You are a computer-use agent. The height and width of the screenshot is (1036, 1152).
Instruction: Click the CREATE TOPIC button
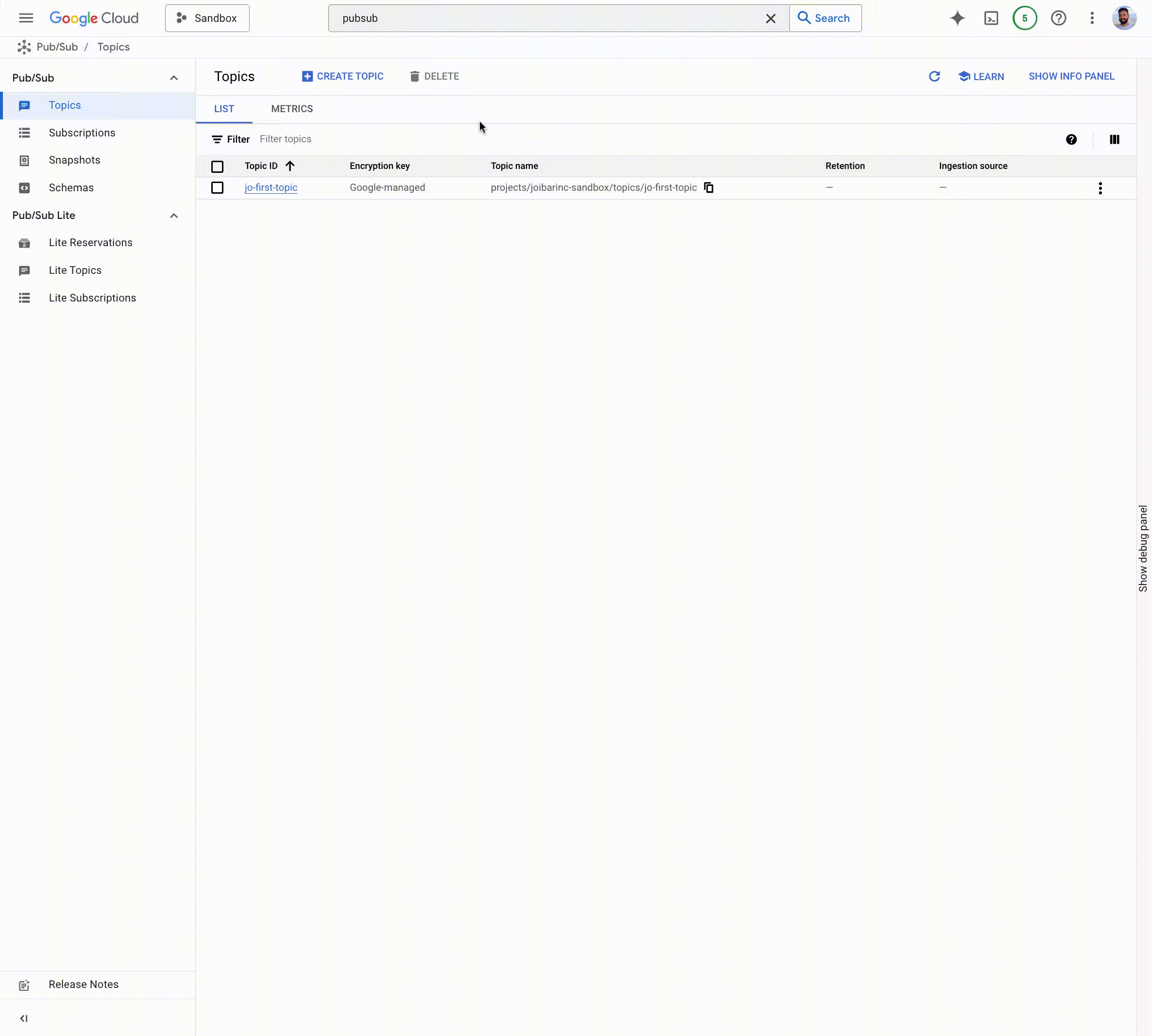pos(342,76)
